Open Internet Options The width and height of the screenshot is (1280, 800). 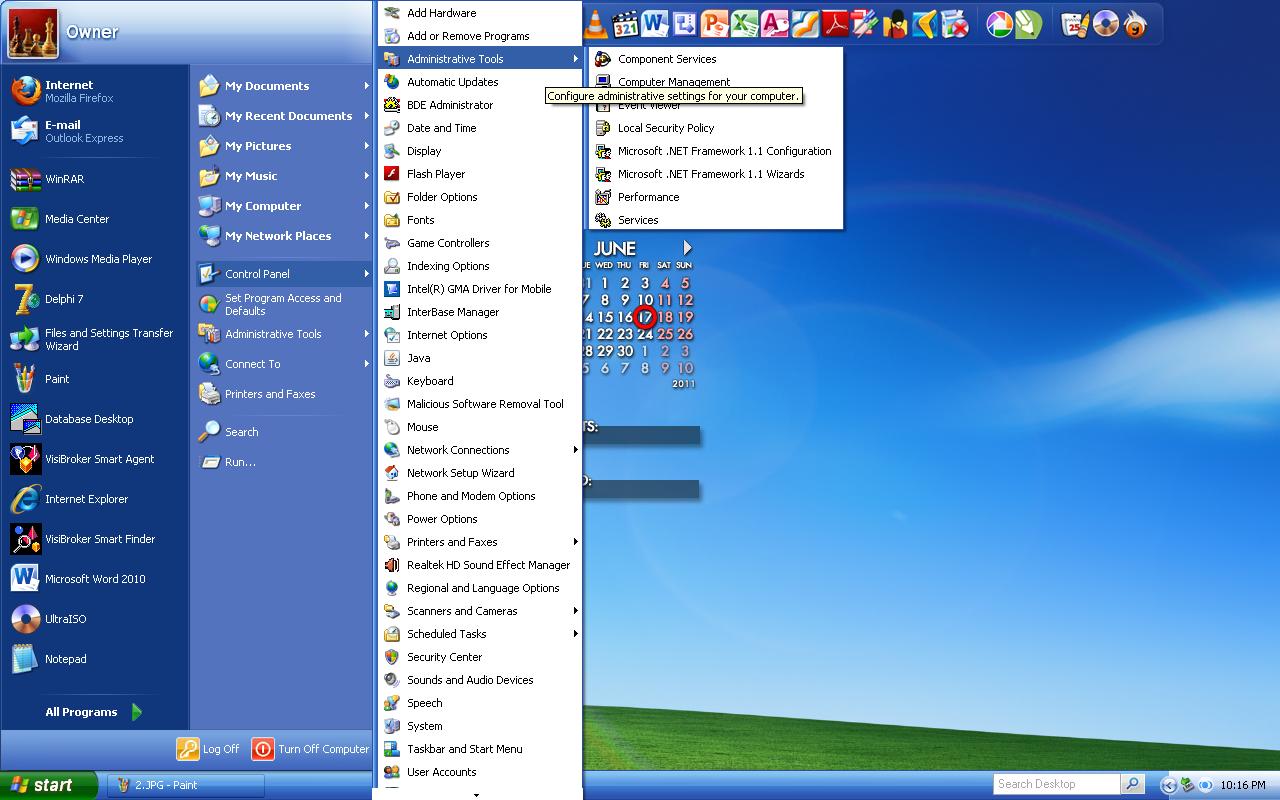(481, 335)
